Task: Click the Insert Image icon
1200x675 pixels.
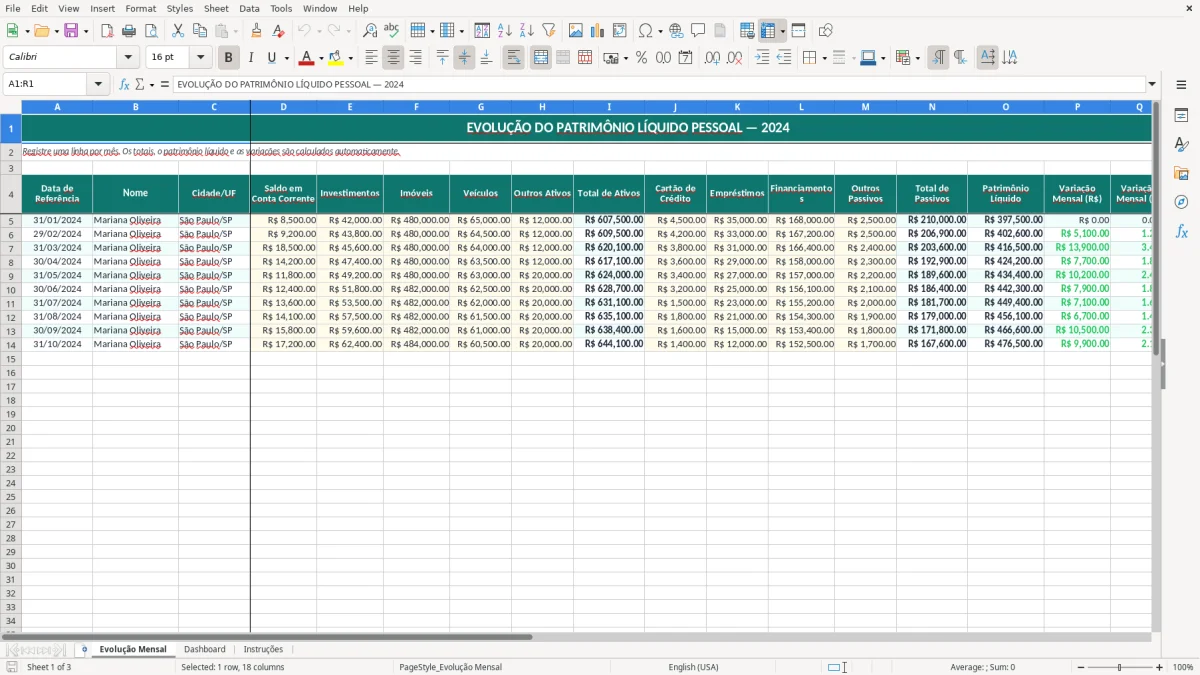Action: tap(576, 31)
